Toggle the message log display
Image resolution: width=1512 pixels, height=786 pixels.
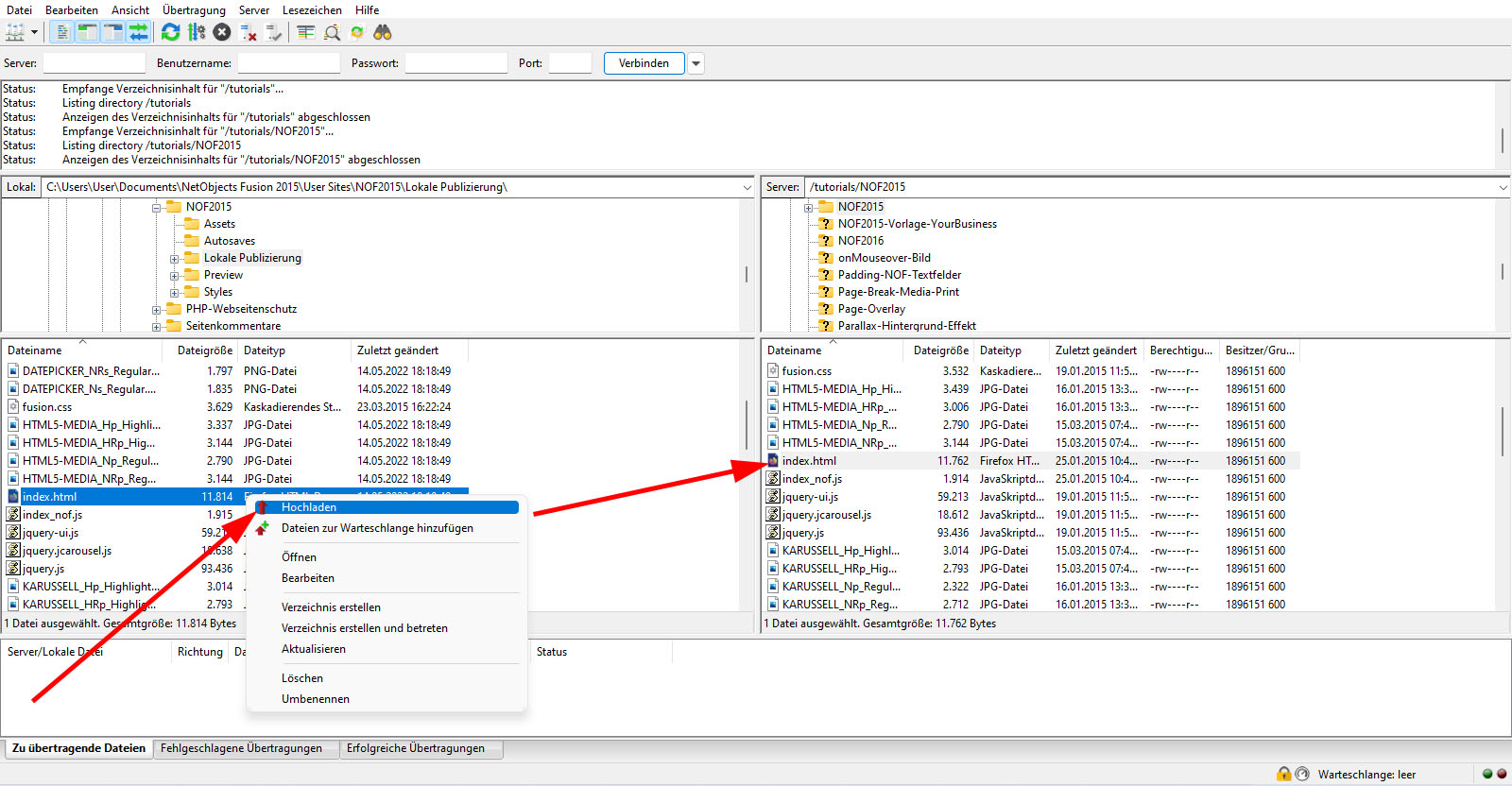(x=61, y=32)
